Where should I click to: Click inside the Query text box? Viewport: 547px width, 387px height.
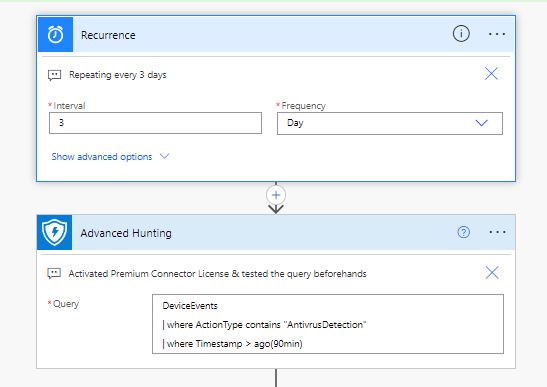[328, 324]
